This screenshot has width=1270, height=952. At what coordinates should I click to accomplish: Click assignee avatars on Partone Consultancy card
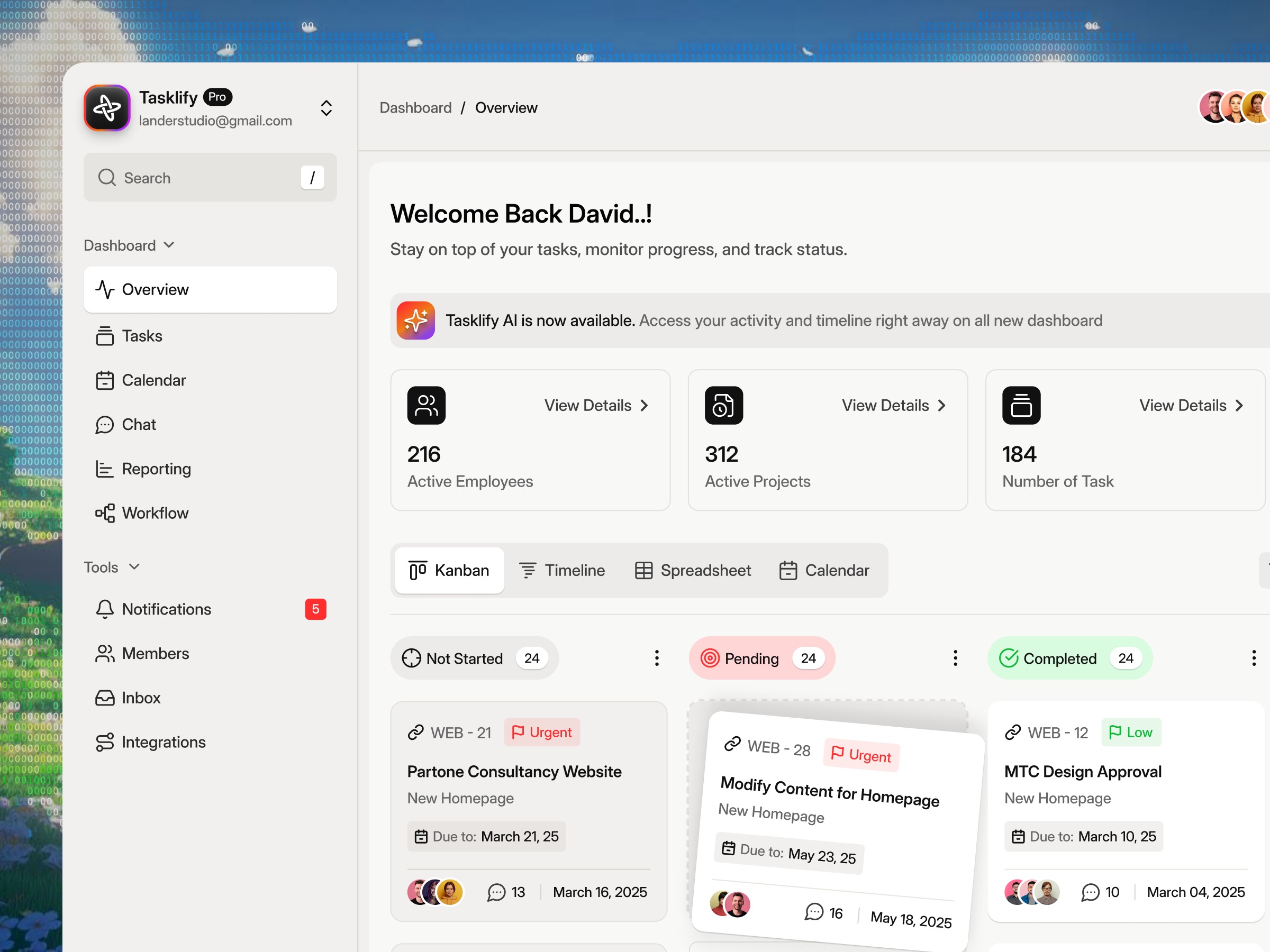[x=435, y=892]
